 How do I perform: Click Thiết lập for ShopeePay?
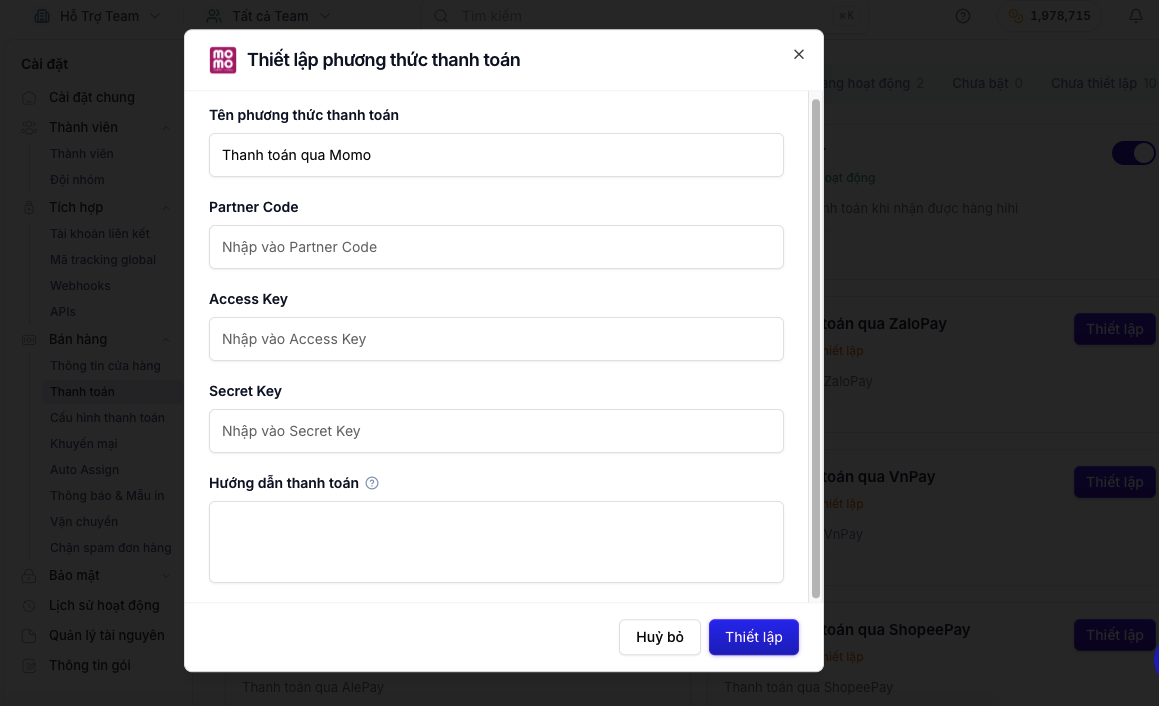pos(1115,635)
